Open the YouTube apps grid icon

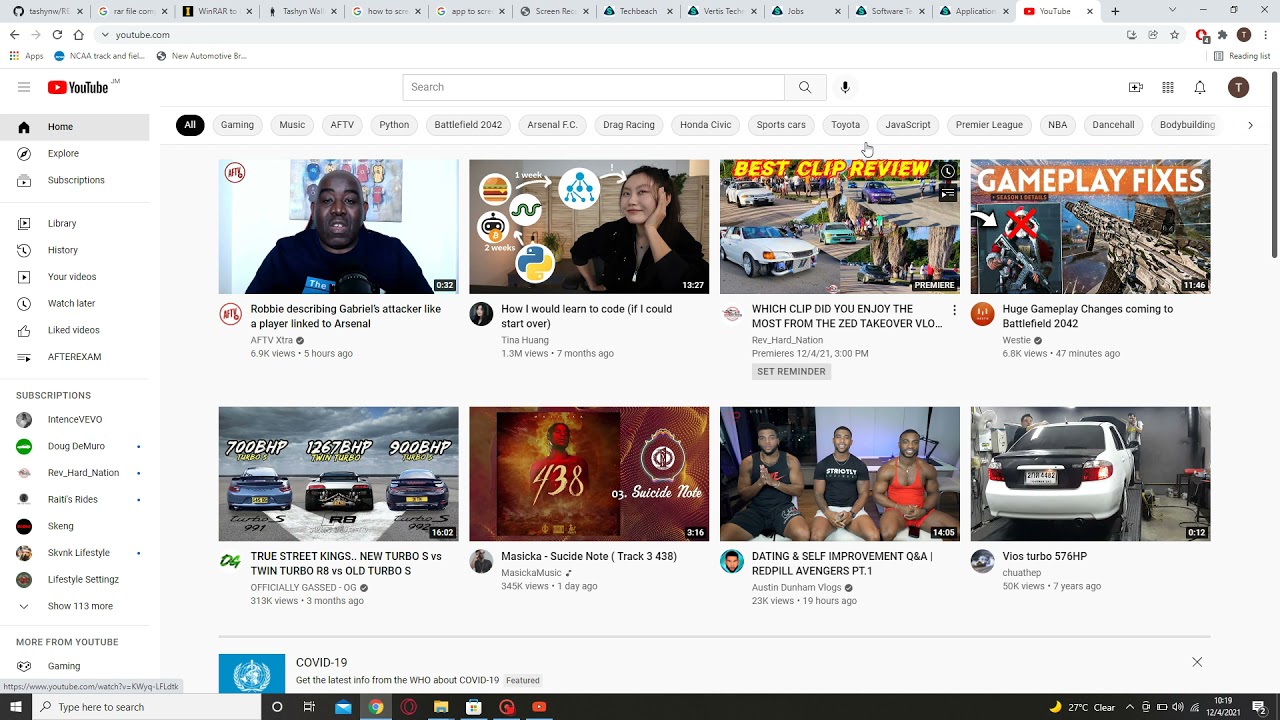1168,88
